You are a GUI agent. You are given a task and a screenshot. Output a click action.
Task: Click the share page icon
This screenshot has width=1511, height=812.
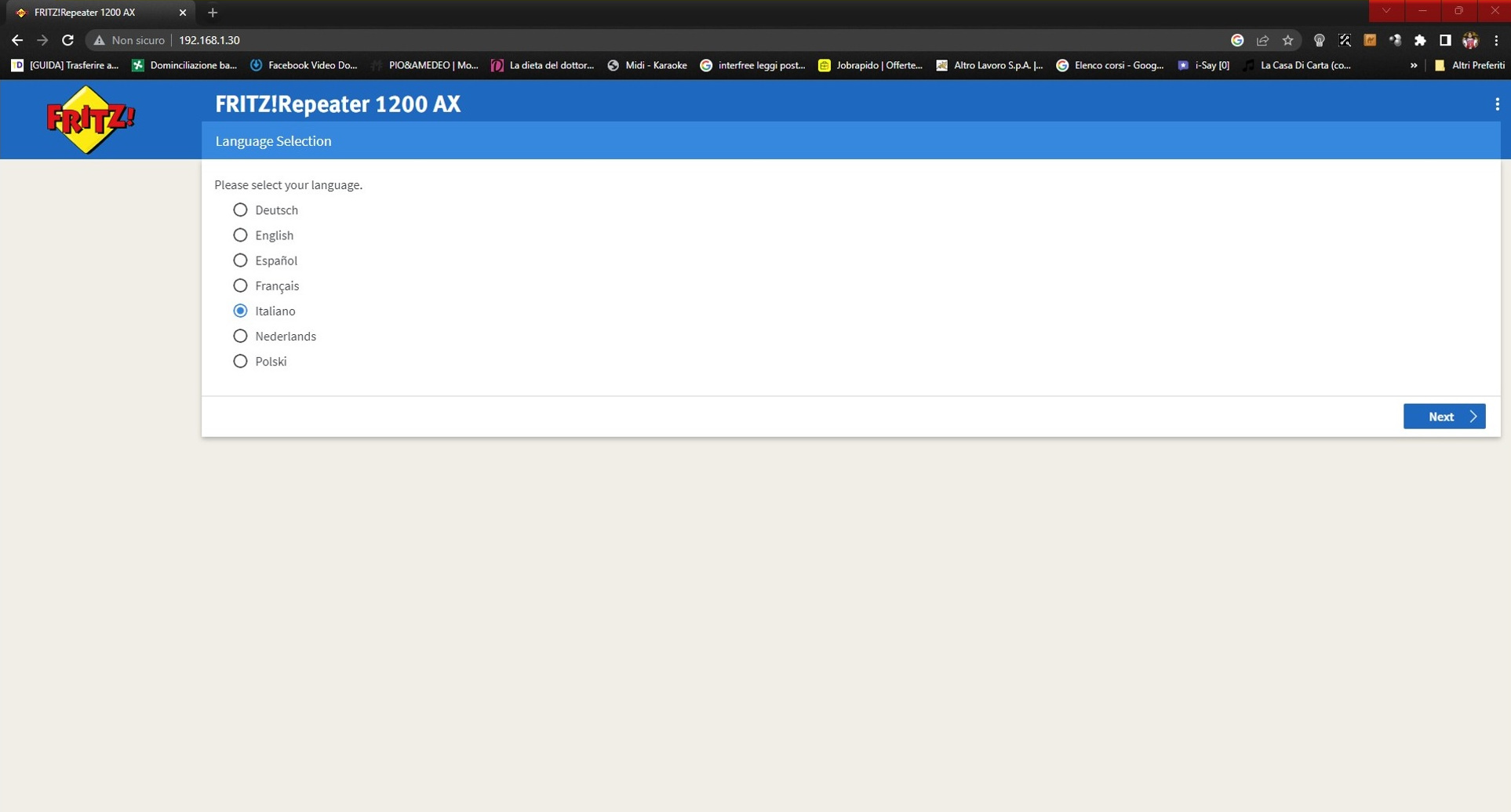click(1262, 40)
